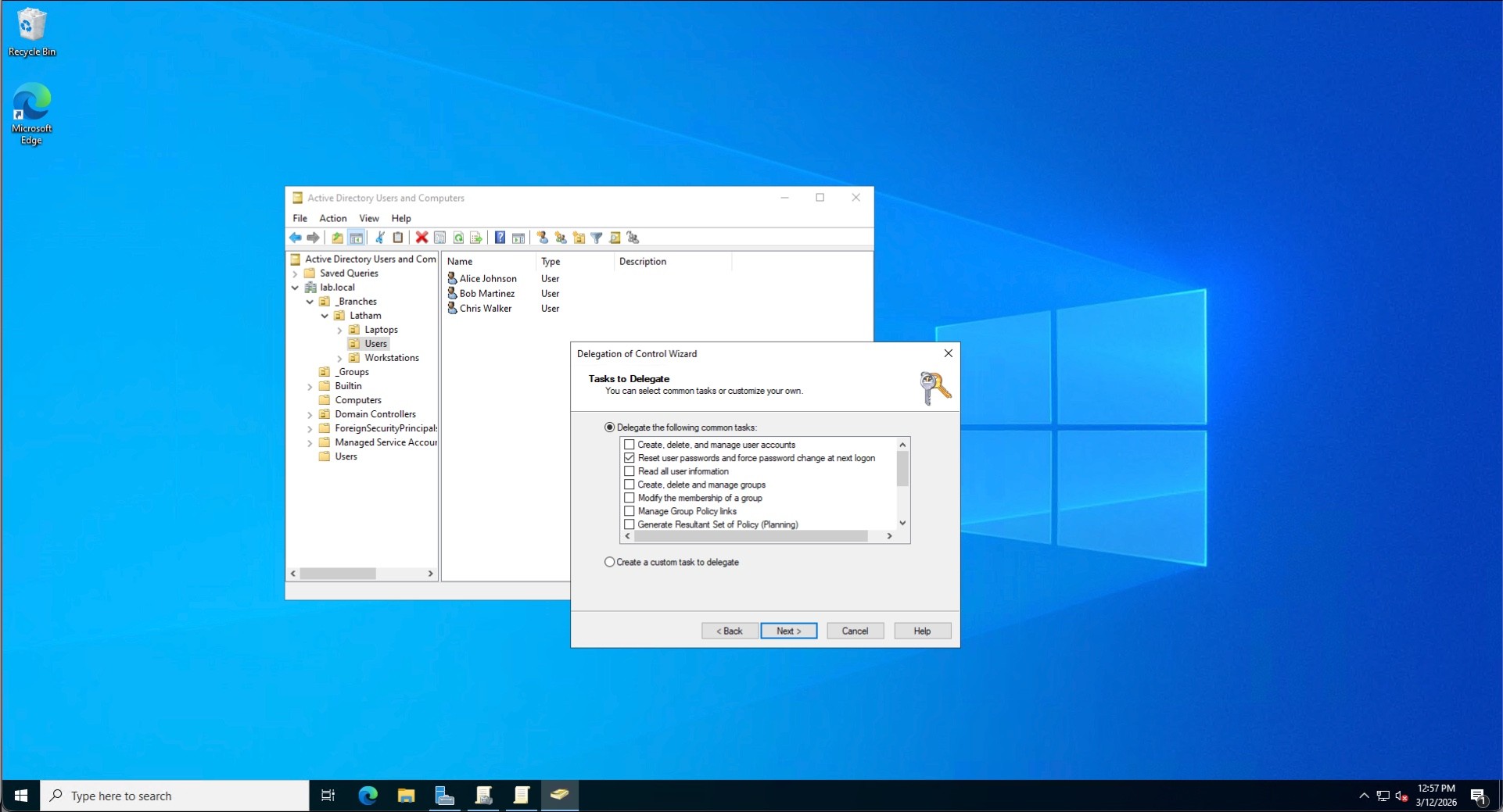This screenshot has width=1503, height=812.
Task: Check 'Create, delete, and manage user accounts'
Action: click(630, 445)
